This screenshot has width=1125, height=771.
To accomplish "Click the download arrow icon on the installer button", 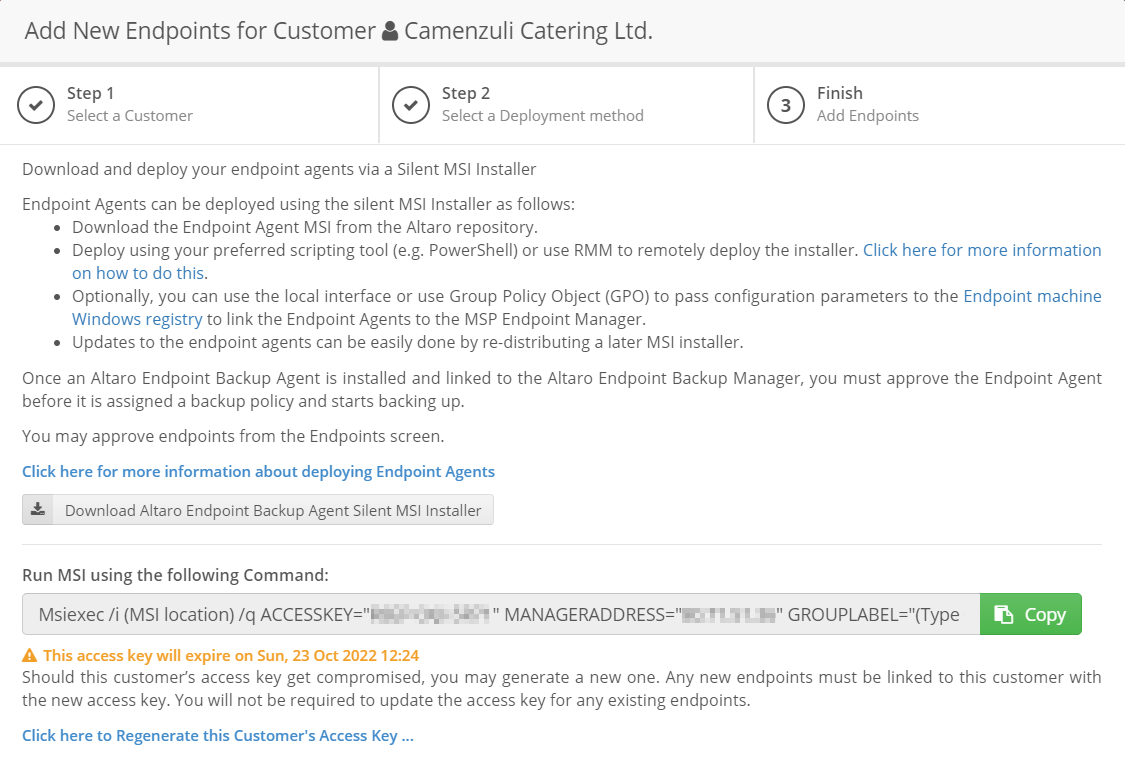I will pyautogui.click(x=38, y=509).
